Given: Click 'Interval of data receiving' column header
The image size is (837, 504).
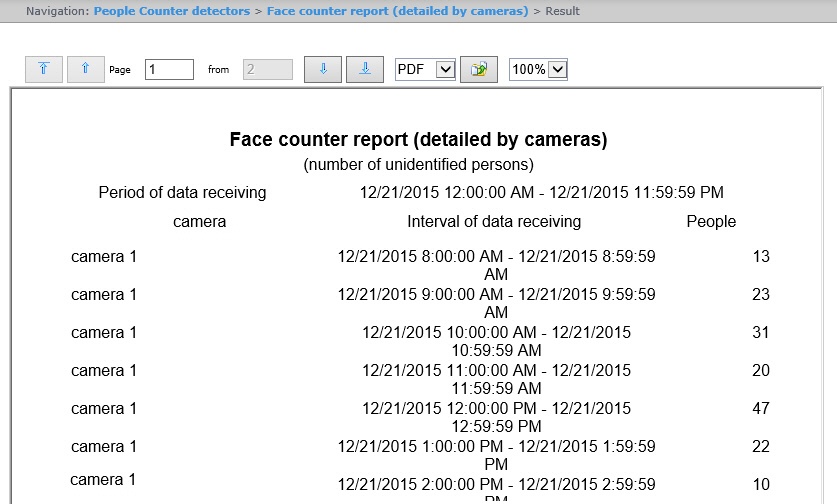Looking at the screenshot, I should pos(494,221).
